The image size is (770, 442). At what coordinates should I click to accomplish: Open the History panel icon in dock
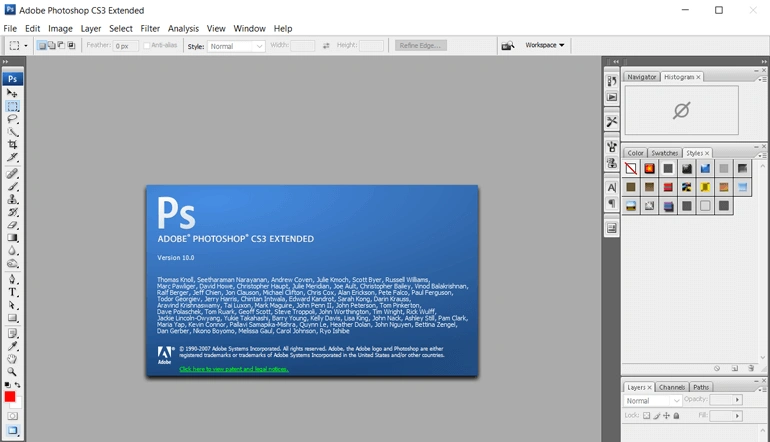(611, 81)
